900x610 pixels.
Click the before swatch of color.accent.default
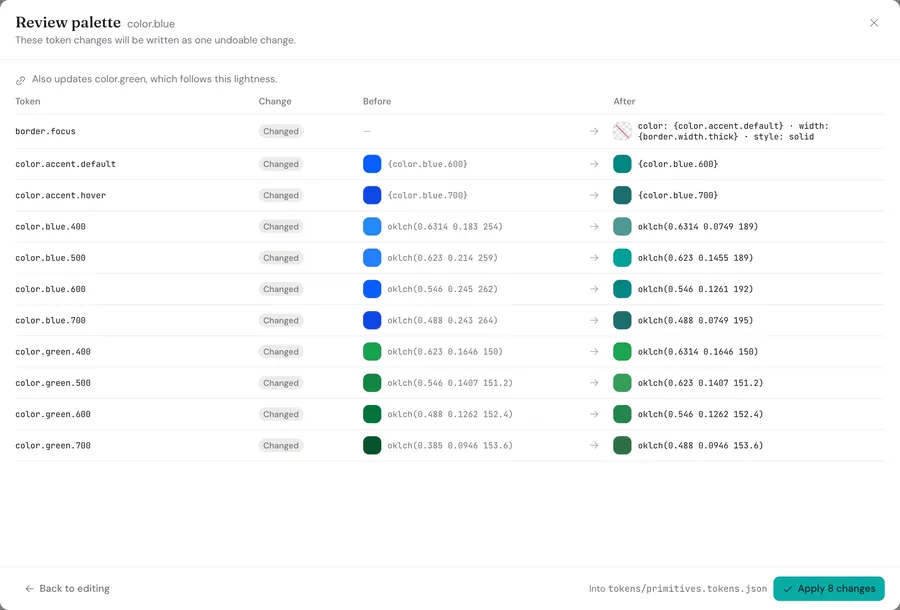click(x=372, y=164)
